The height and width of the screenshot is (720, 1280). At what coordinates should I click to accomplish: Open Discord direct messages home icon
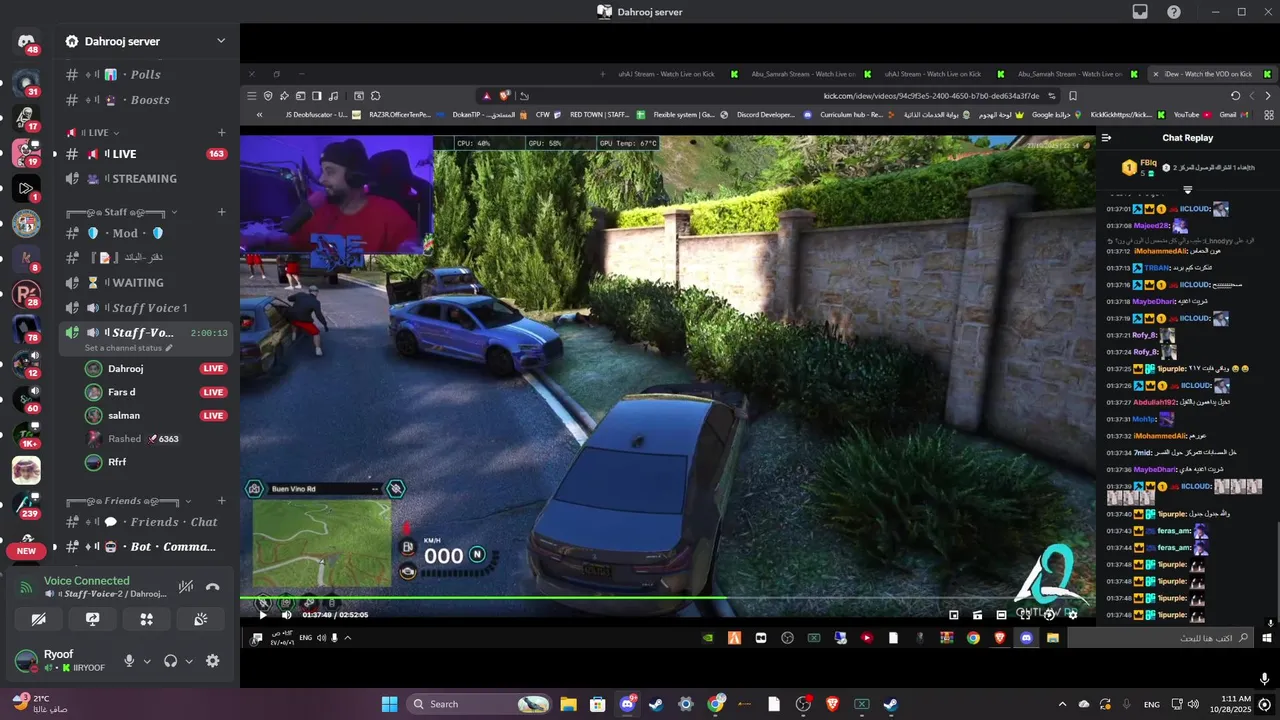tap(26, 42)
